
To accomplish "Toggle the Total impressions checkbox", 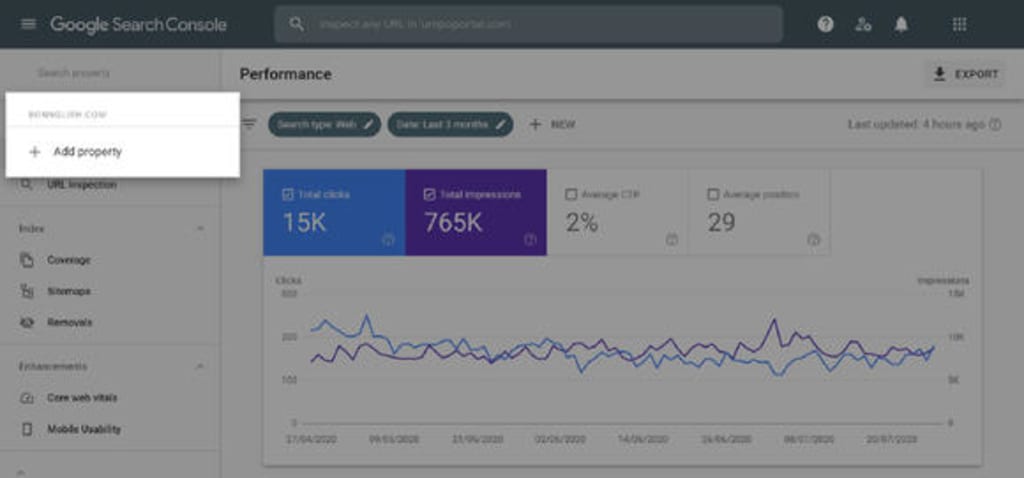I will [429, 195].
